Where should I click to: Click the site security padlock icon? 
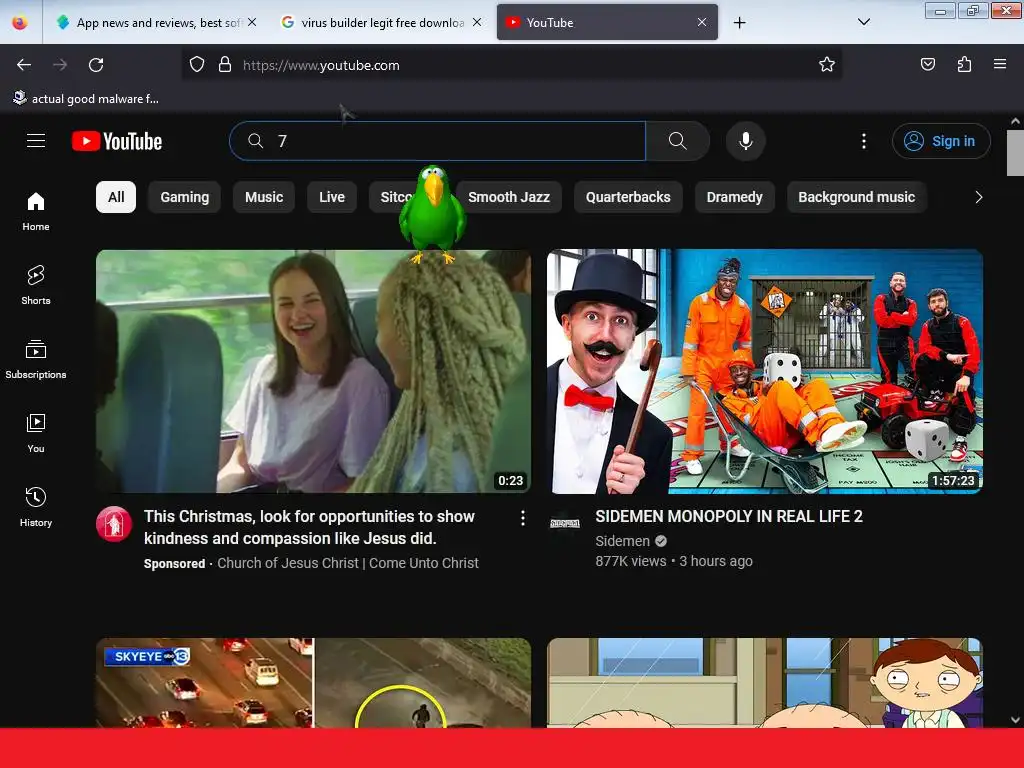(x=225, y=65)
